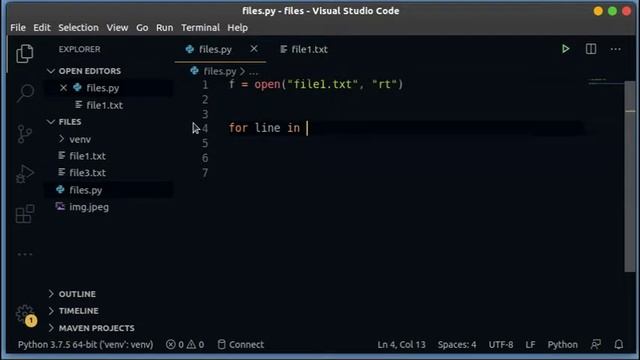
Task: Open img.jpeg in the FILES tree
Action: [89, 207]
